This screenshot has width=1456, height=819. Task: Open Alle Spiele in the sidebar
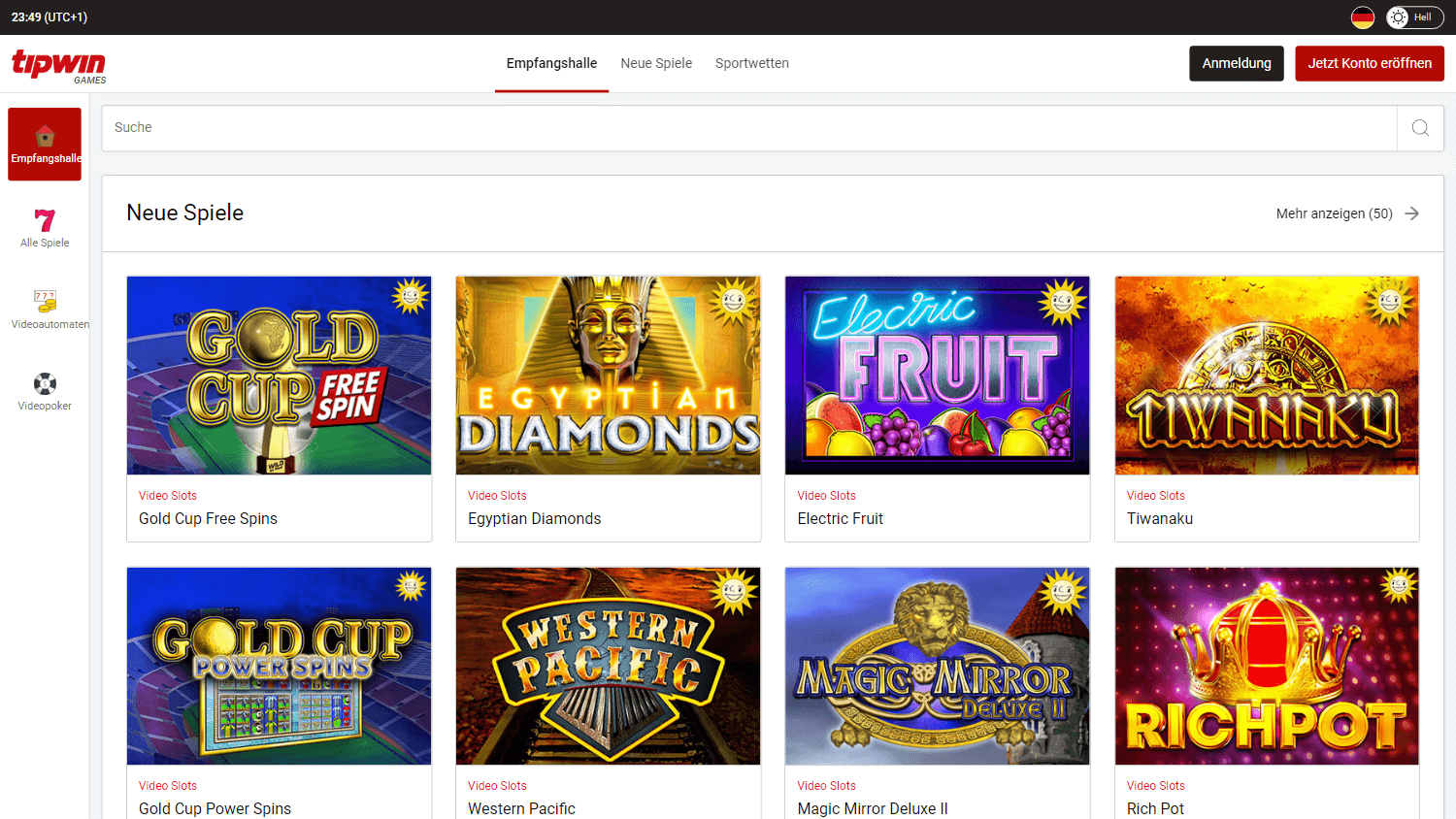45,228
